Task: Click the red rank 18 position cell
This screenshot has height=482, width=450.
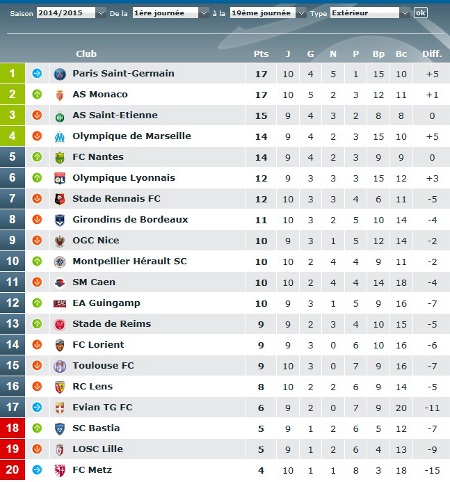Action: 12,428
